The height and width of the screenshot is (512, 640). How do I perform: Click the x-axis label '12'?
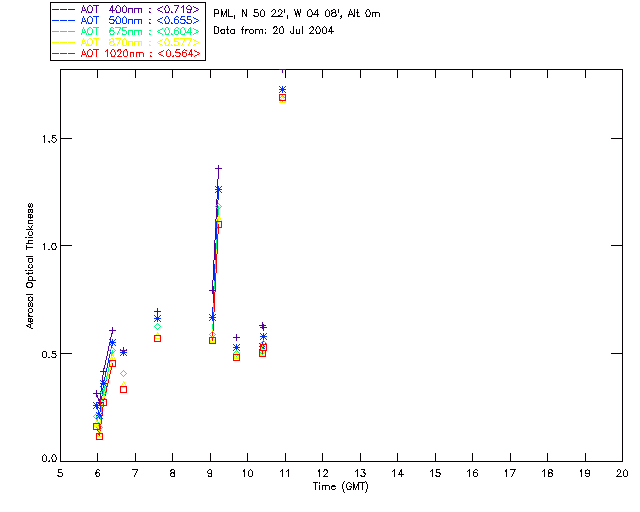[322, 473]
